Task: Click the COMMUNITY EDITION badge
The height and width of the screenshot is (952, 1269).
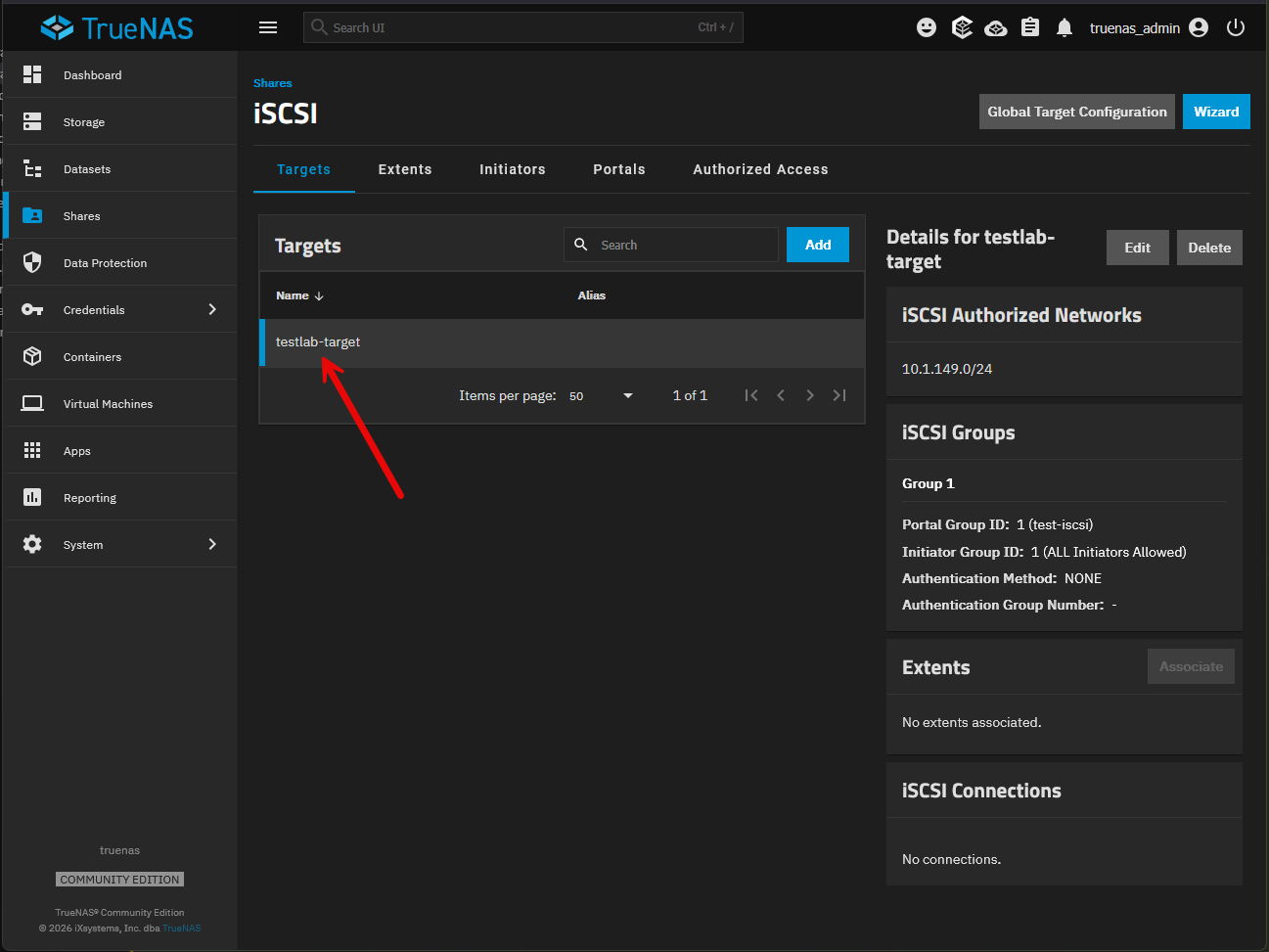Action: (119, 880)
